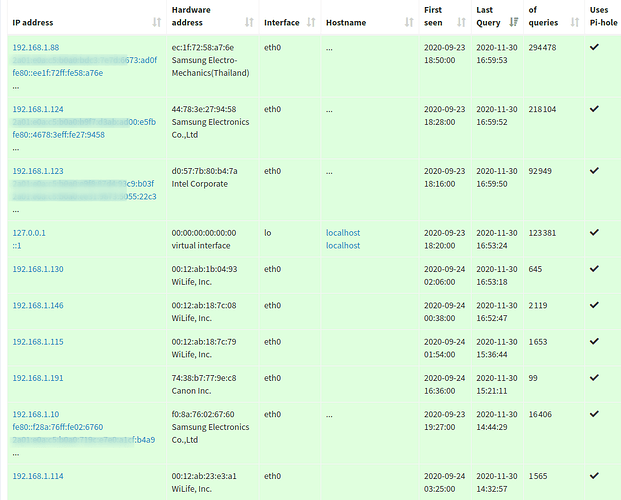Click the Uses Pi-hole column header
Image resolution: width=621 pixels, height=500 pixels.
[599, 16]
